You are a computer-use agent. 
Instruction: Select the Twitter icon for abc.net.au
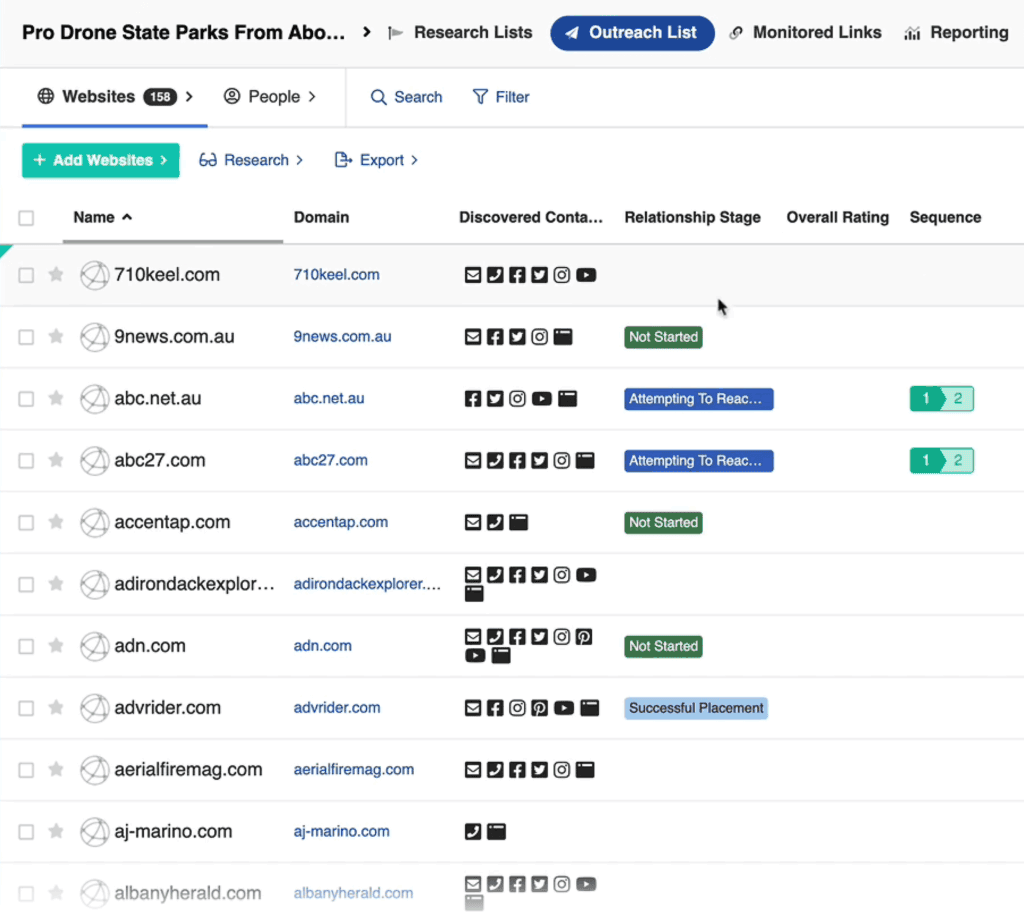[495, 398]
